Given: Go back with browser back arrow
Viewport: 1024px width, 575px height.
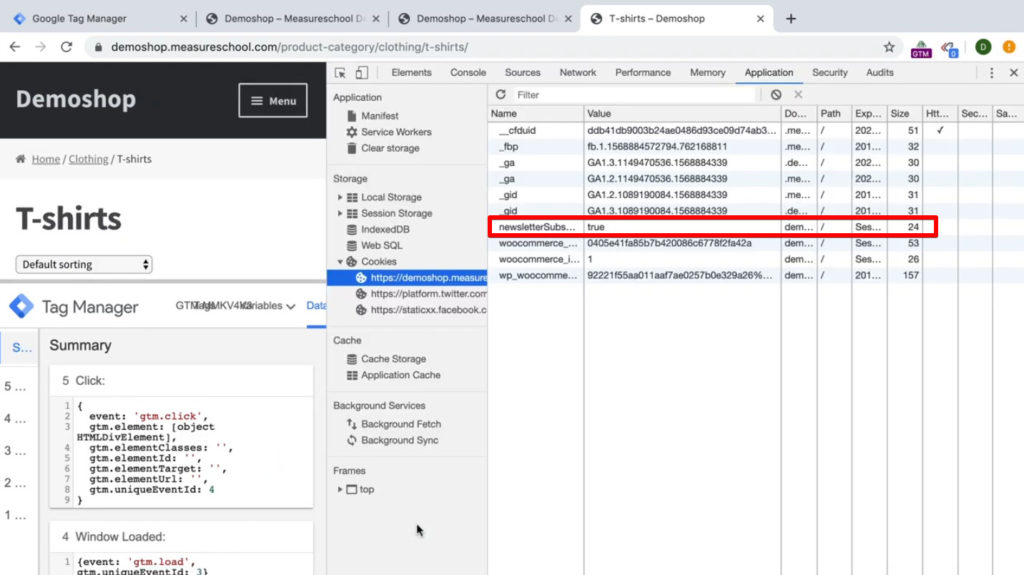Looking at the screenshot, I should 15,47.
